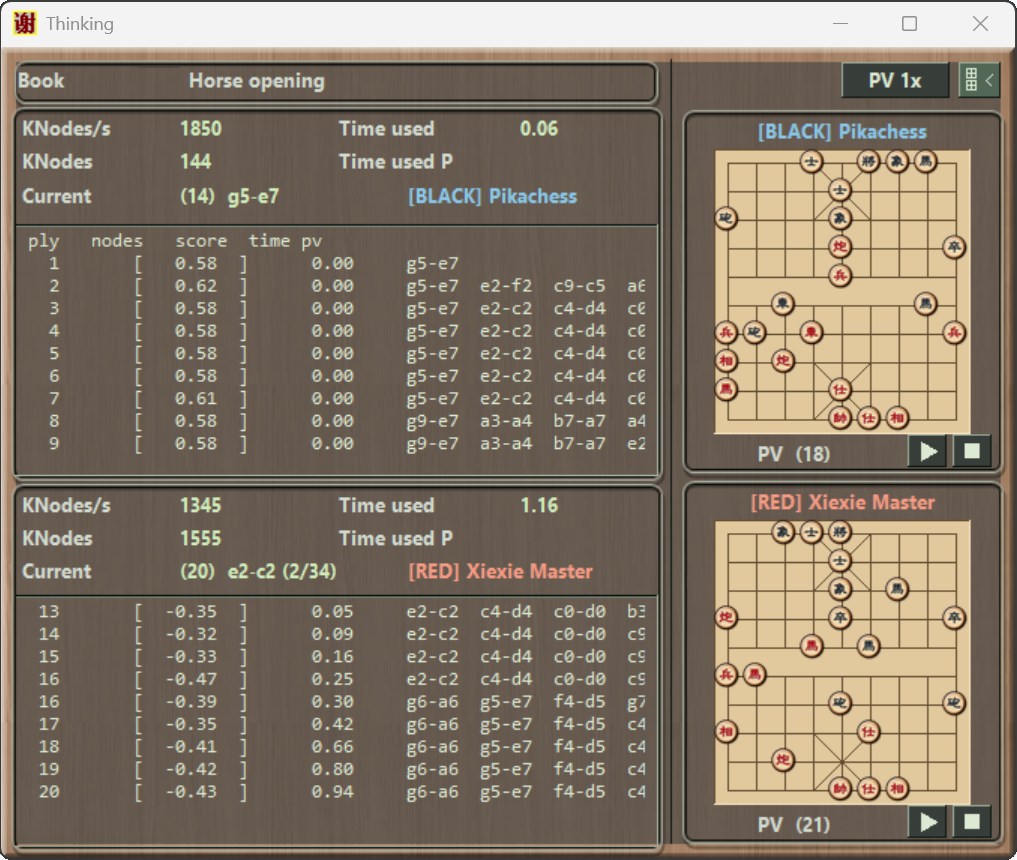
Task: Select the ply 16 row with score -0.39
Action: [336, 702]
